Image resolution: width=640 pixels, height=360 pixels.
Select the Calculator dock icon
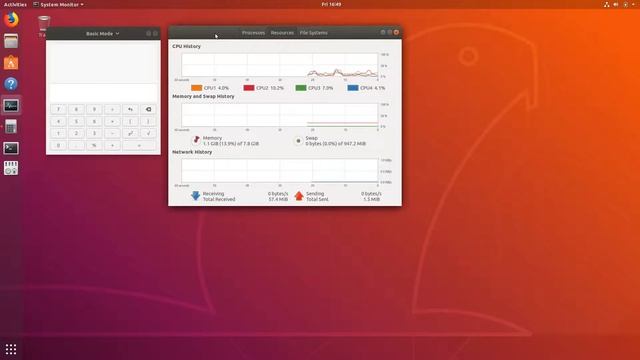click(x=11, y=127)
